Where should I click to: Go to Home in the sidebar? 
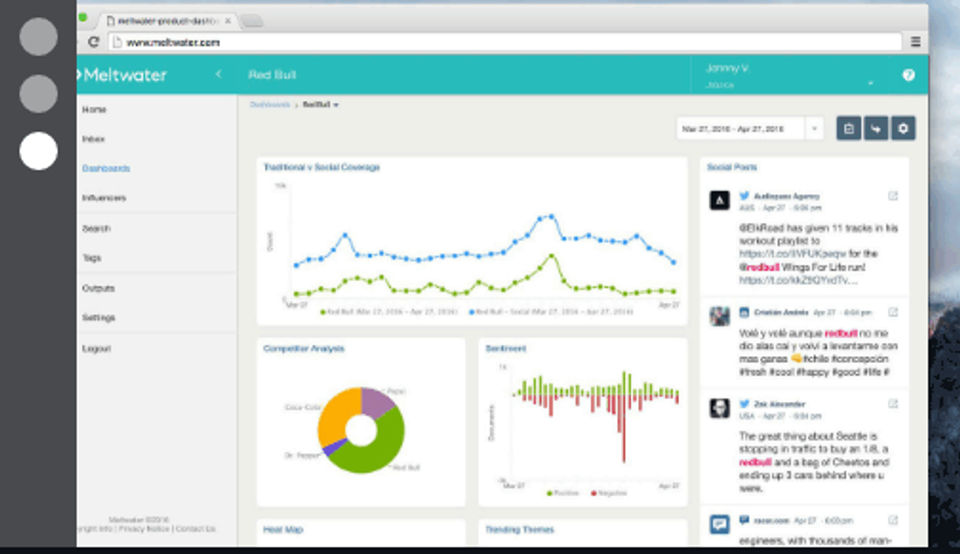point(94,110)
